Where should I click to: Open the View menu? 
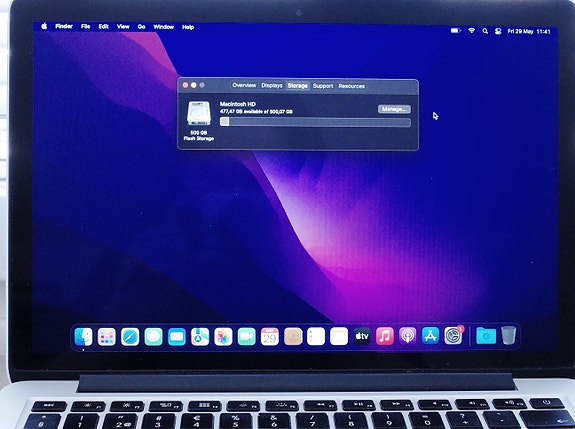tap(123, 26)
